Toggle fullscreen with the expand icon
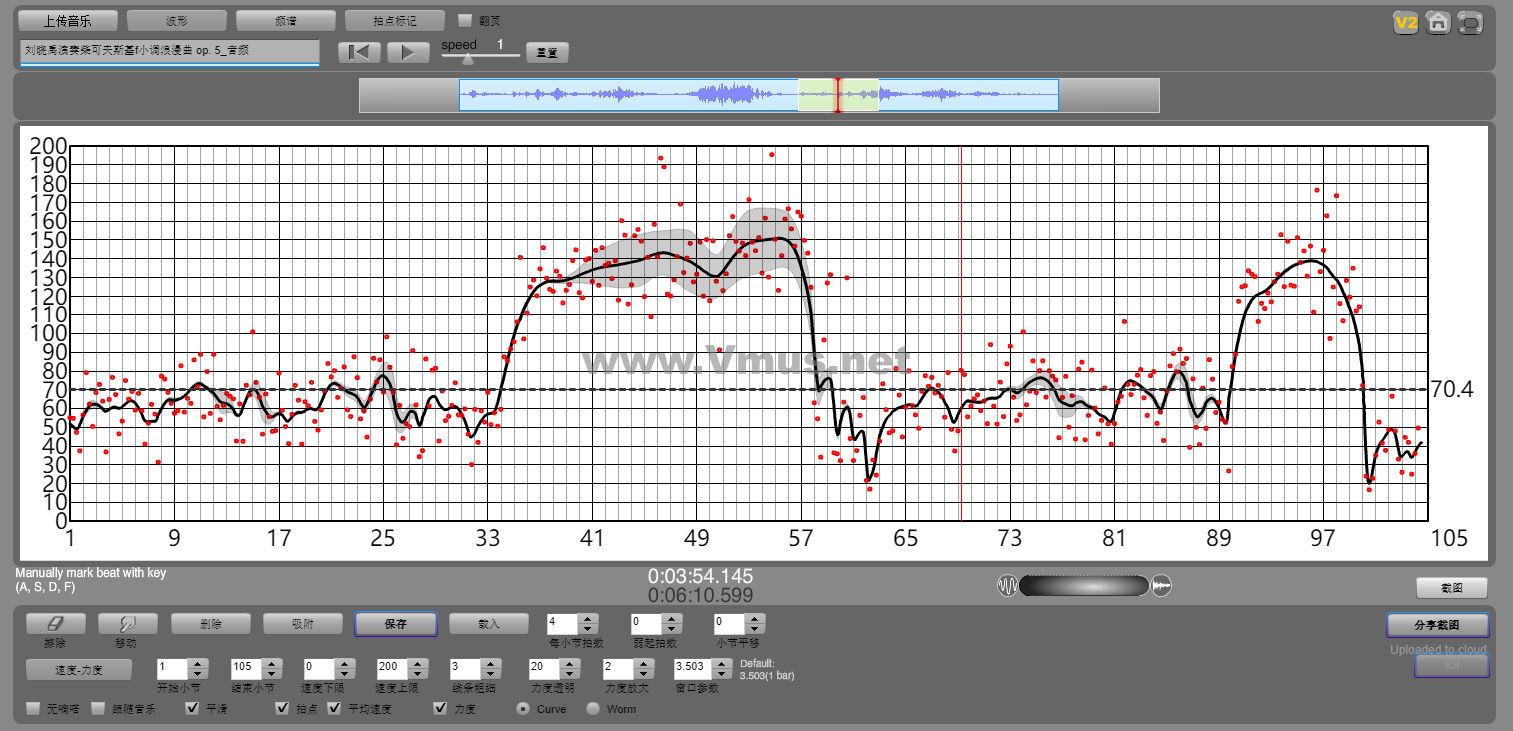Screen dimensions: 1513x731 (1470, 22)
